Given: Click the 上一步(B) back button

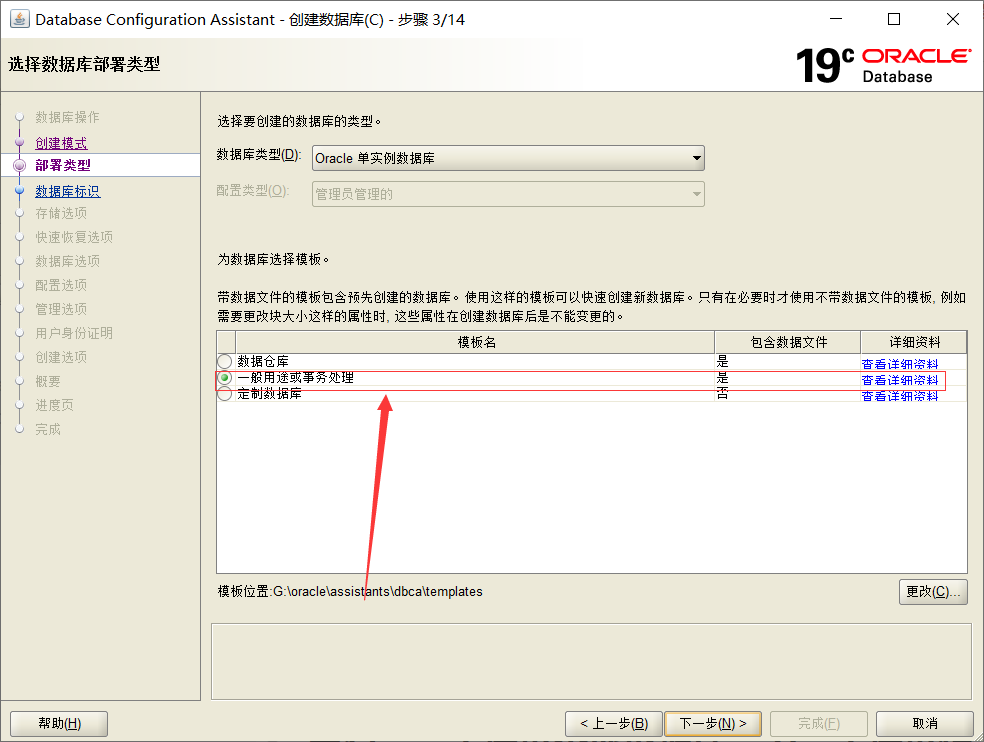Looking at the screenshot, I should coord(614,724).
